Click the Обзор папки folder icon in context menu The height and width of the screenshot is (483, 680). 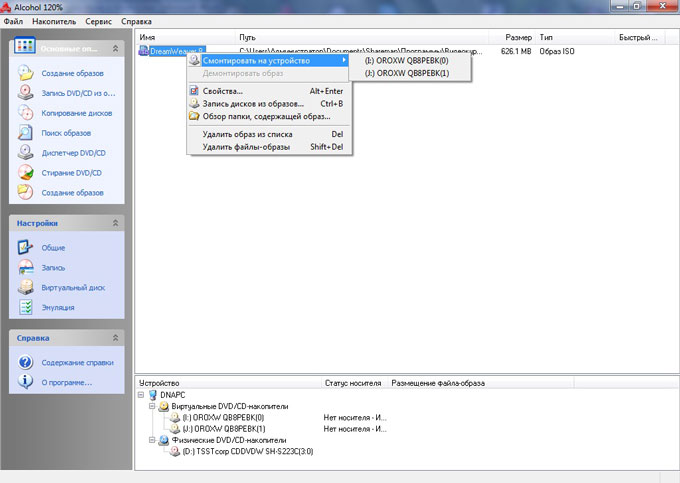click(194, 116)
